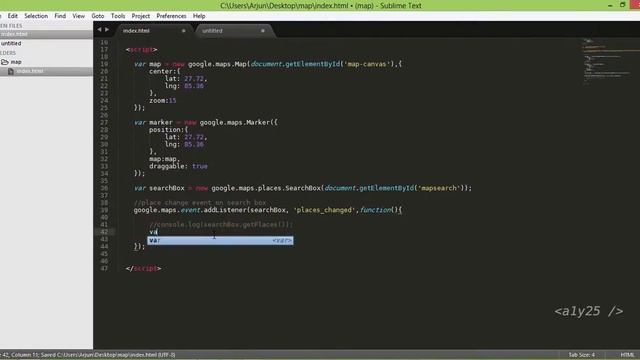Click 'mapsearch' string in code
This screenshot has height=360, width=640.
coord(439,188)
